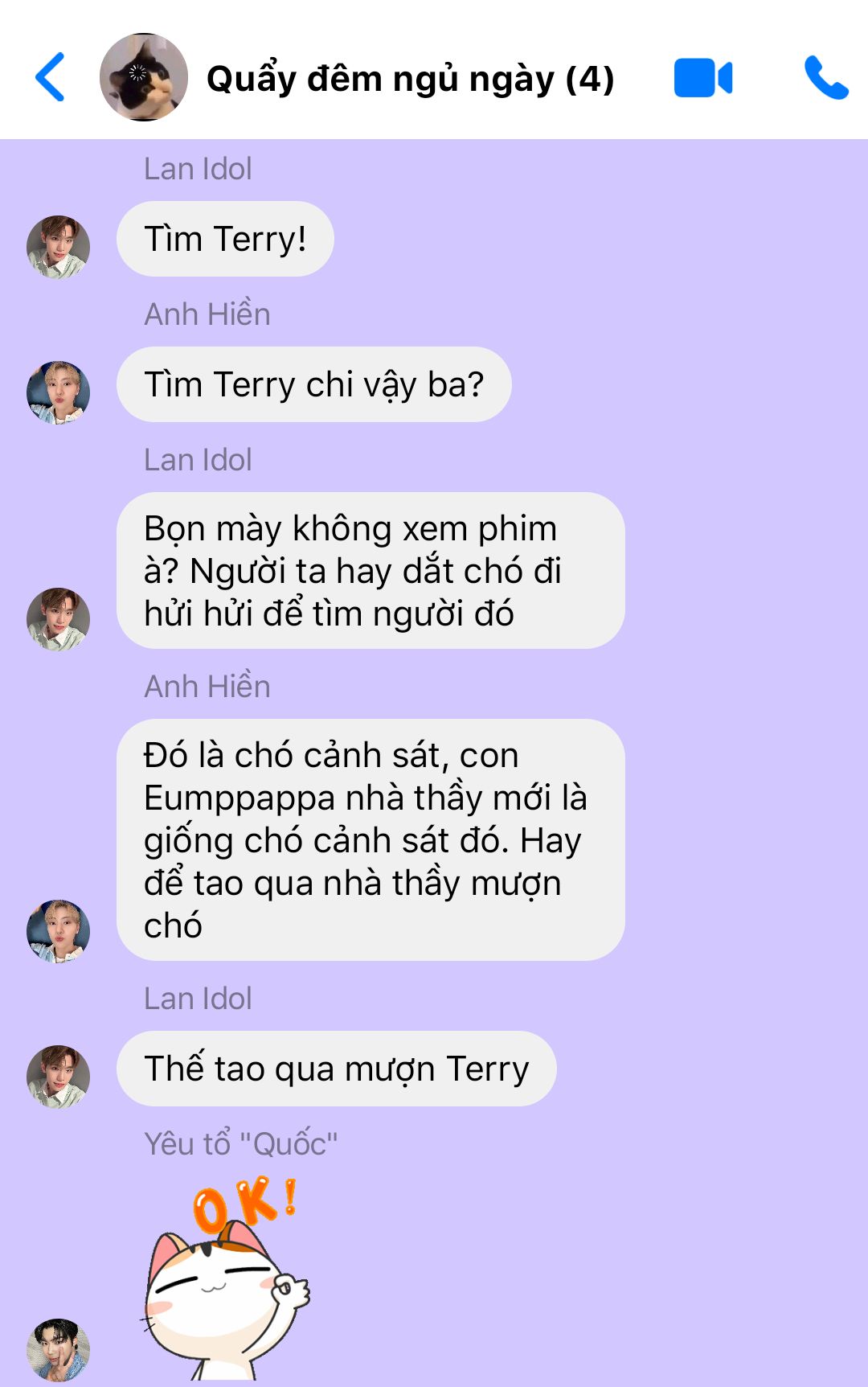Tap Lan Idol's avatar beside "Tìm Terry!"
This screenshot has height=1387, width=868.
pyautogui.click(x=58, y=247)
